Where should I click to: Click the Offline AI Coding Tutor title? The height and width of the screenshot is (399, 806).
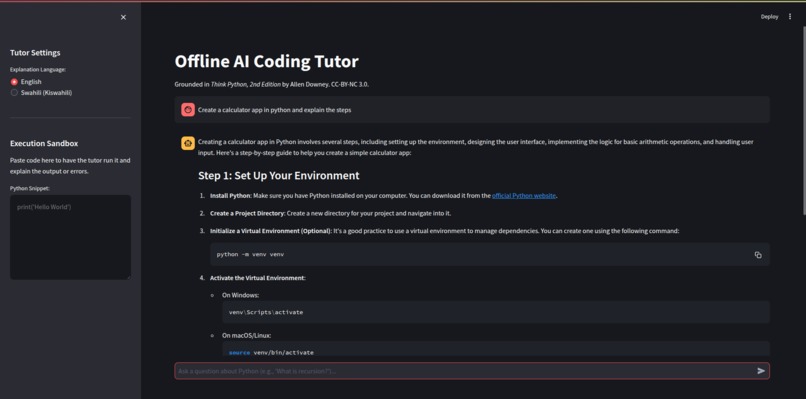pos(266,61)
